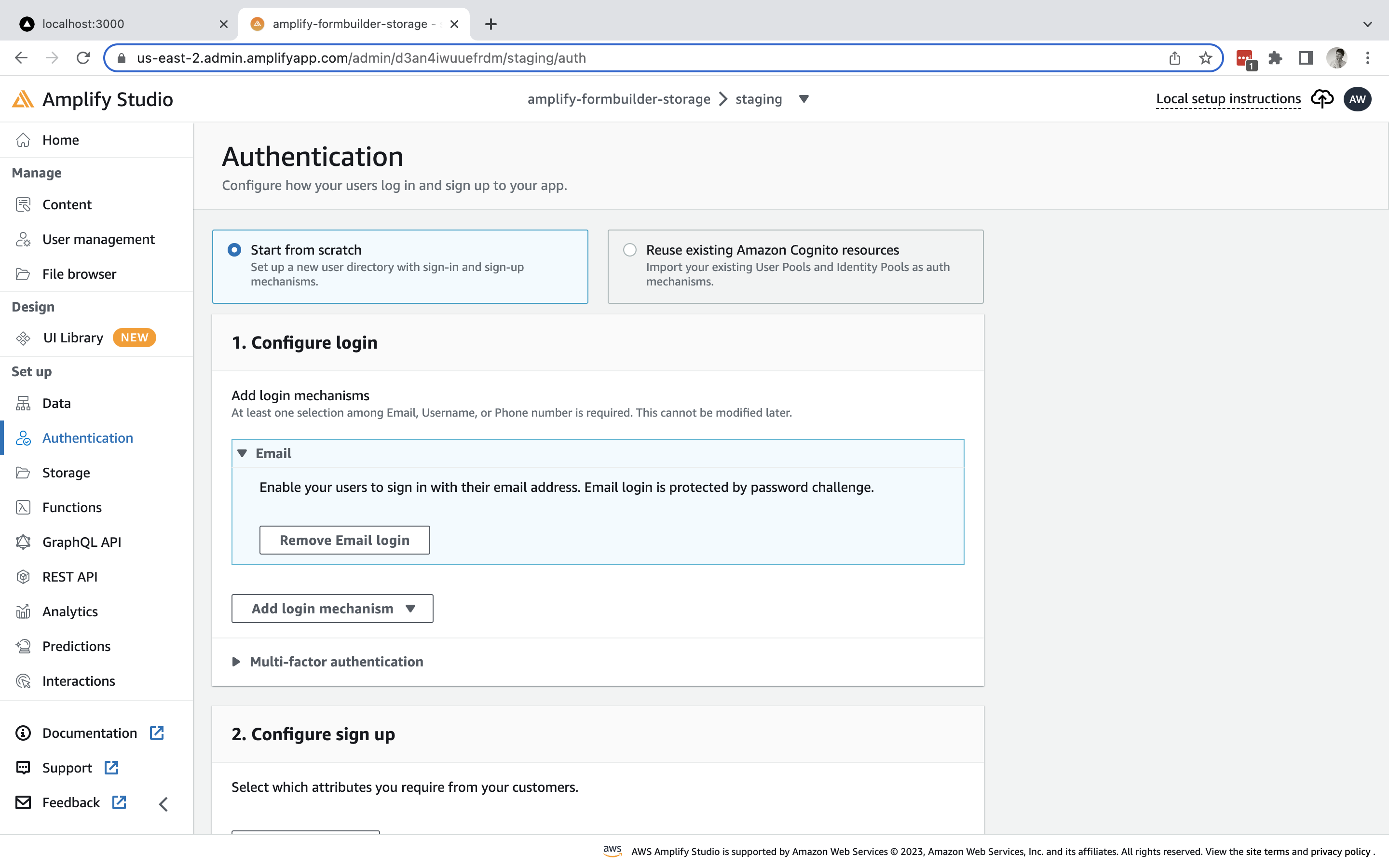This screenshot has width=1389, height=868.
Task: Open the UI Library page
Action: pos(72,338)
